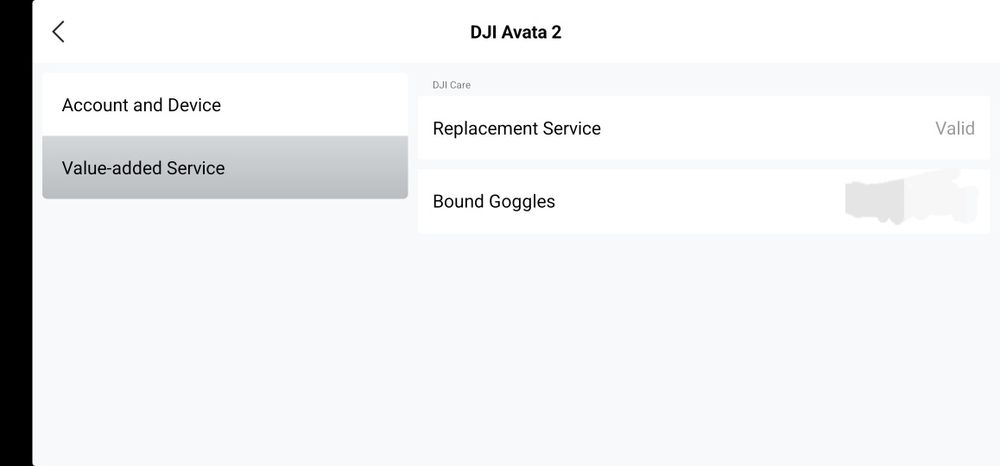Open the Replacement Service row
This screenshot has width=1000, height=466.
point(703,128)
